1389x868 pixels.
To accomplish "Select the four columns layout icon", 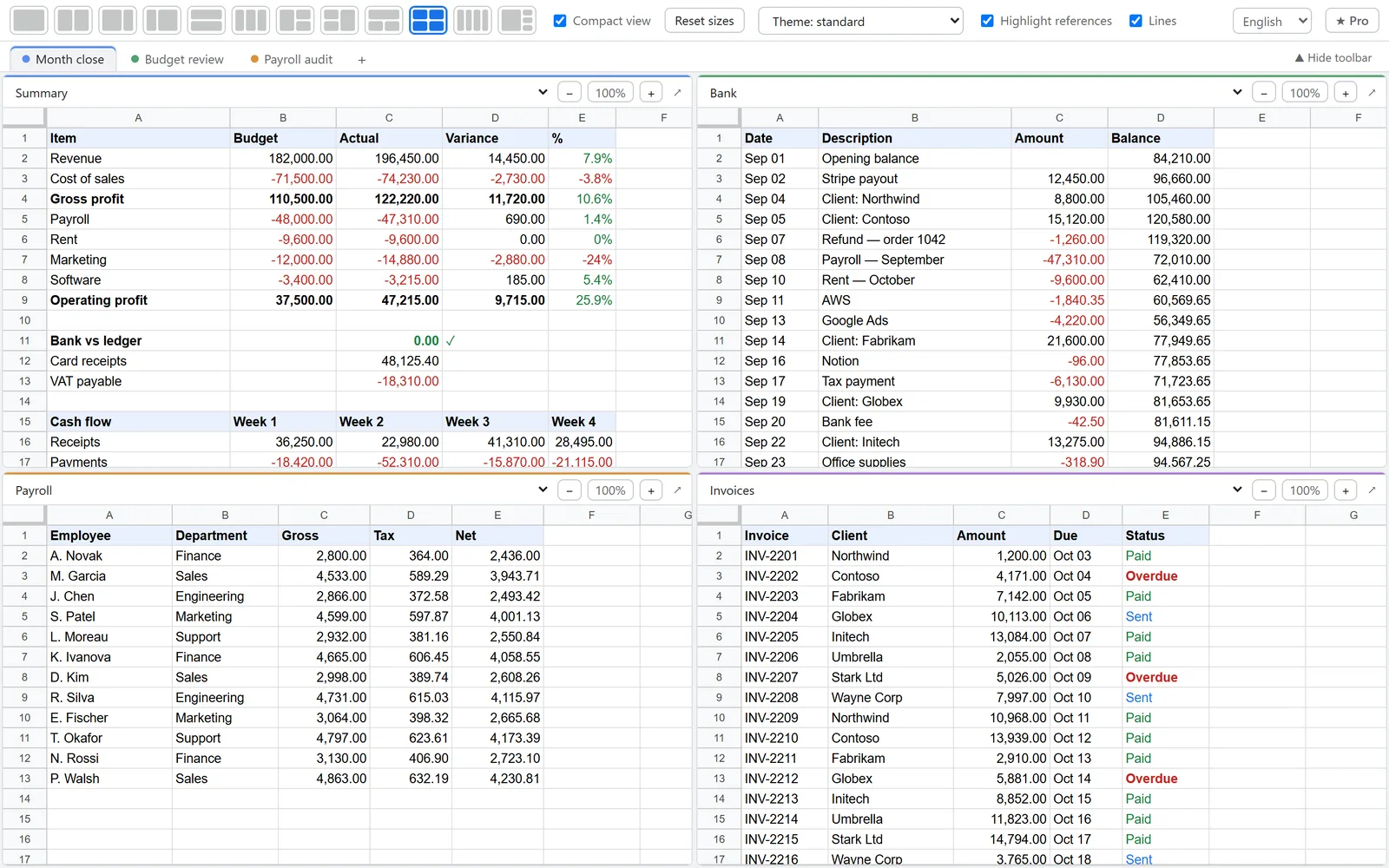I will click(472, 20).
